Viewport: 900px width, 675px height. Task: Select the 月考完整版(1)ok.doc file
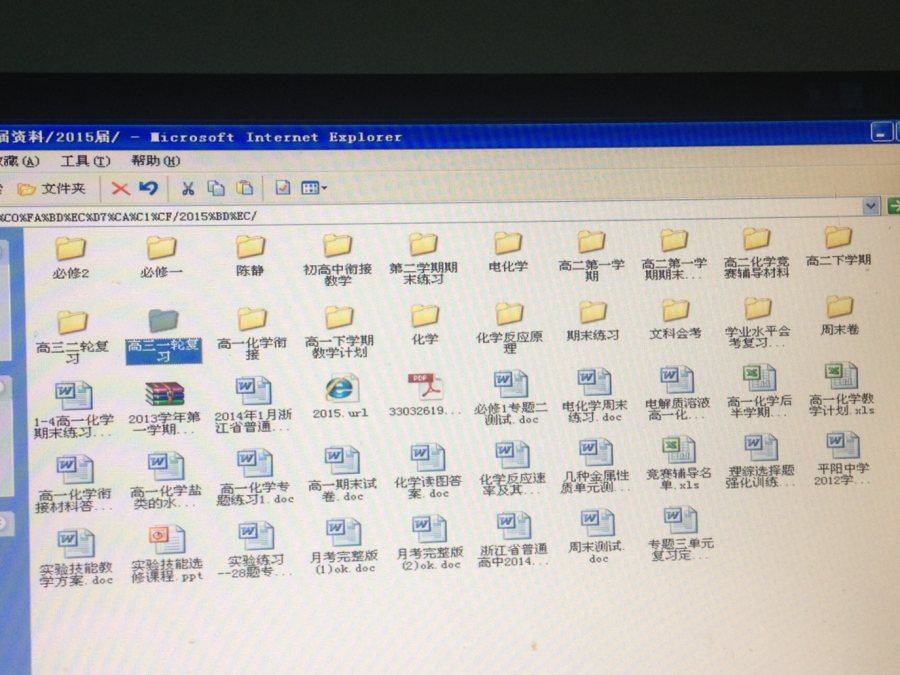click(344, 547)
